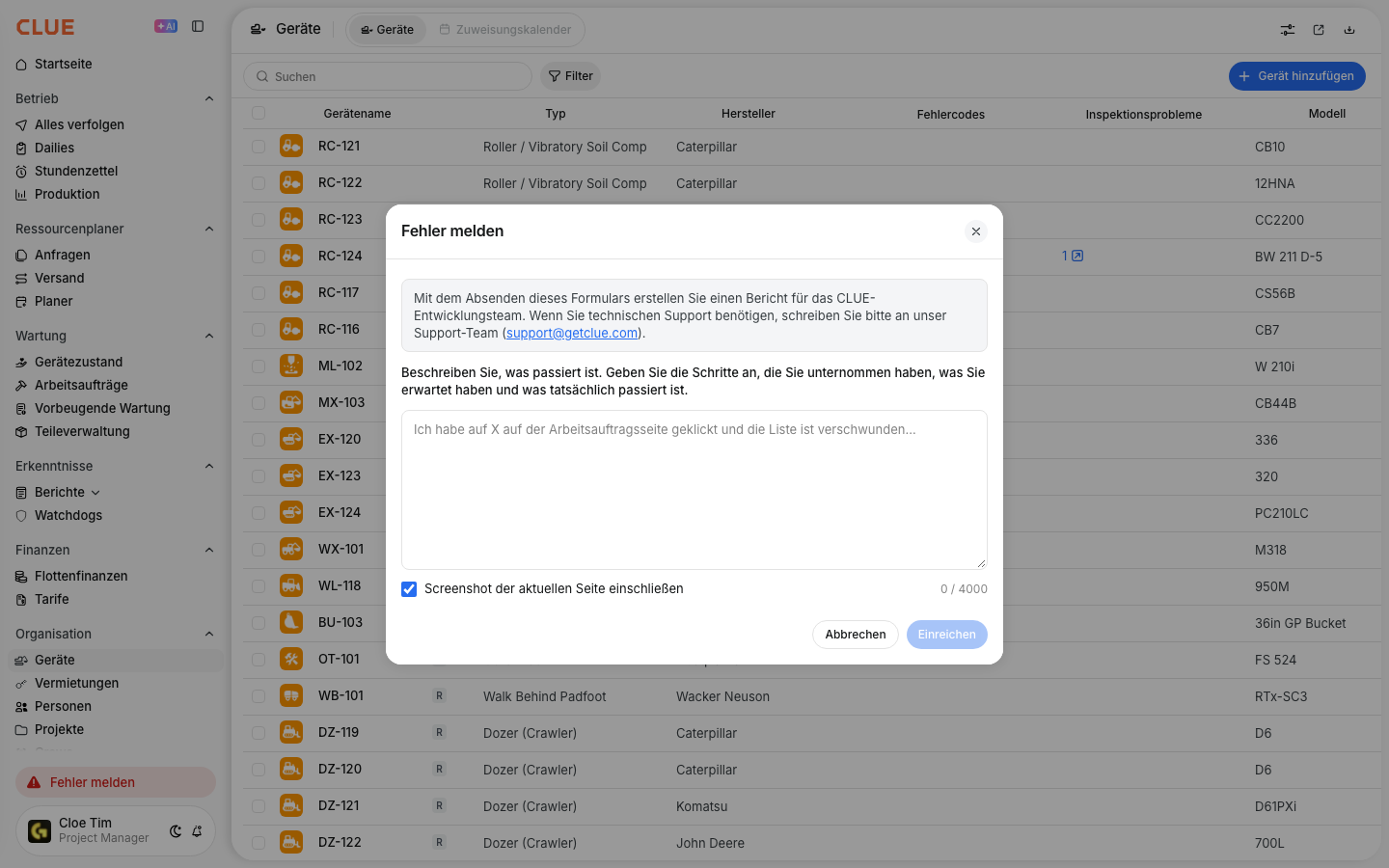This screenshot has height=868, width=1389.
Task: Select the RC-121 row checkbox
Action: (259, 147)
